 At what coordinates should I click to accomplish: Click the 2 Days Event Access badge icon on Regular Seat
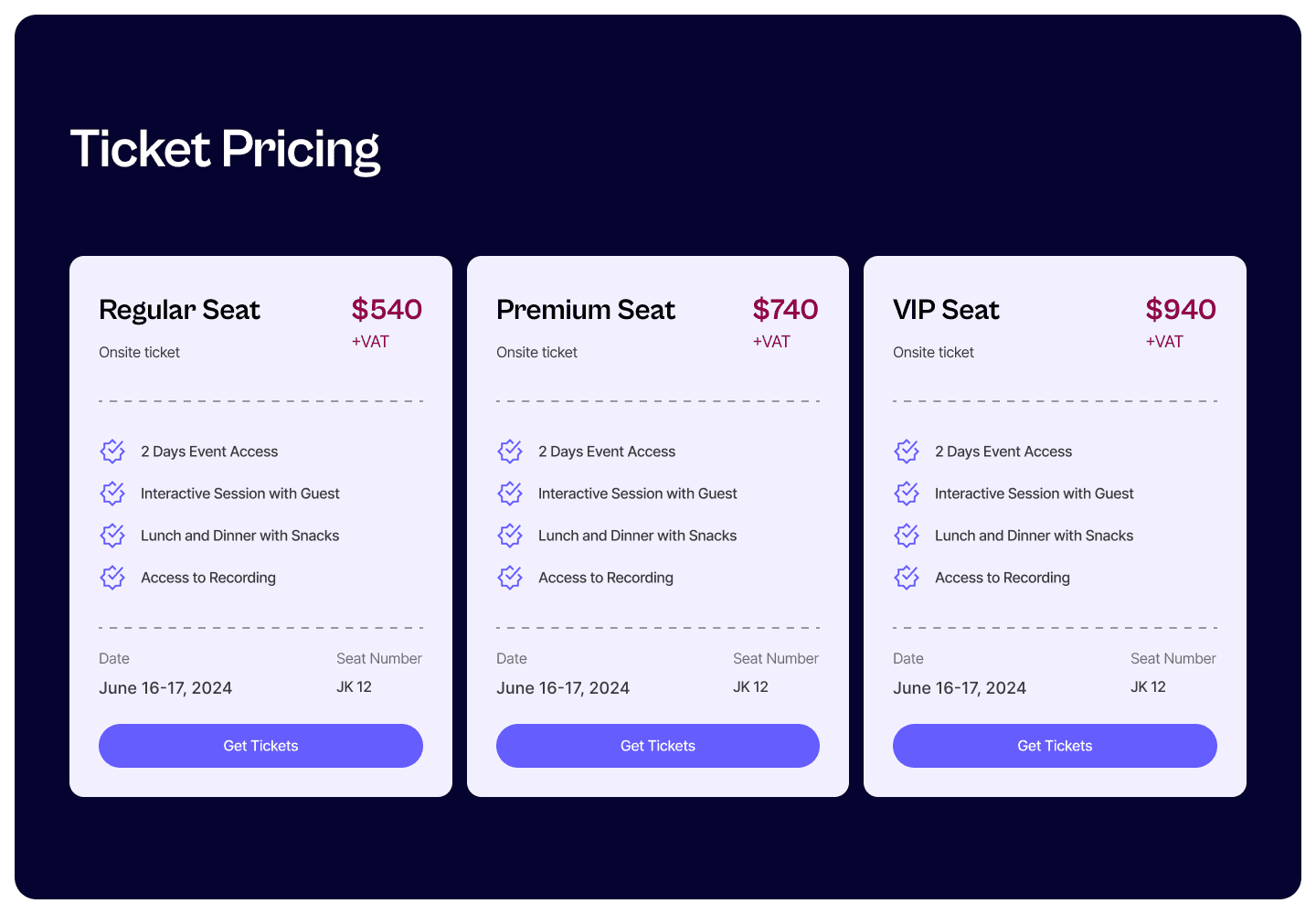111,451
